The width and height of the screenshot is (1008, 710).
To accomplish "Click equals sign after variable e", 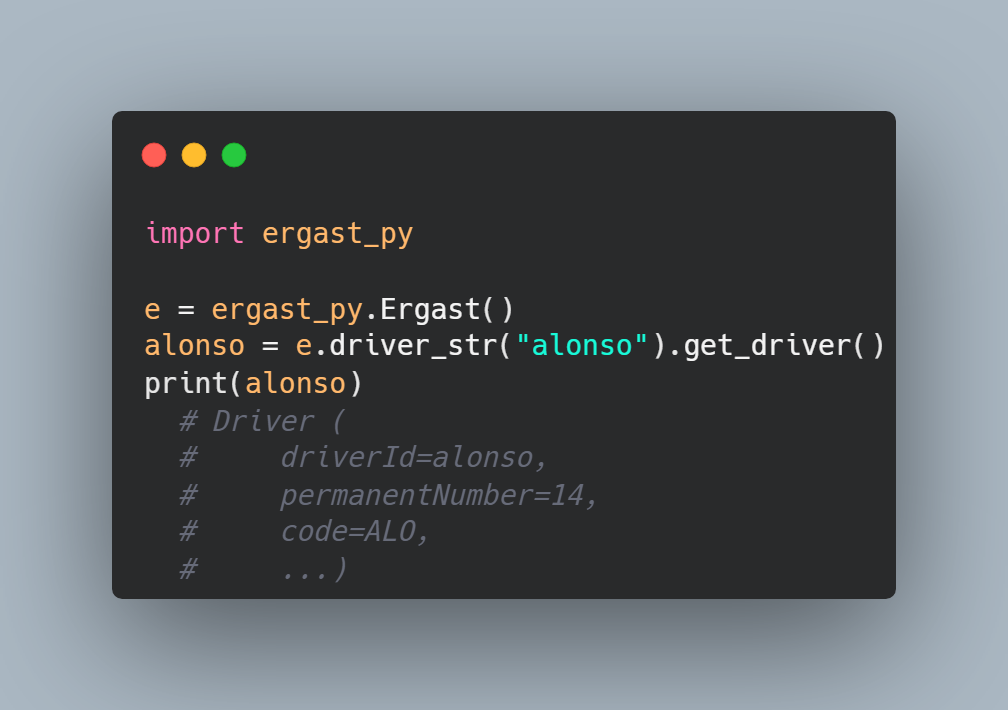I will tap(186, 310).
